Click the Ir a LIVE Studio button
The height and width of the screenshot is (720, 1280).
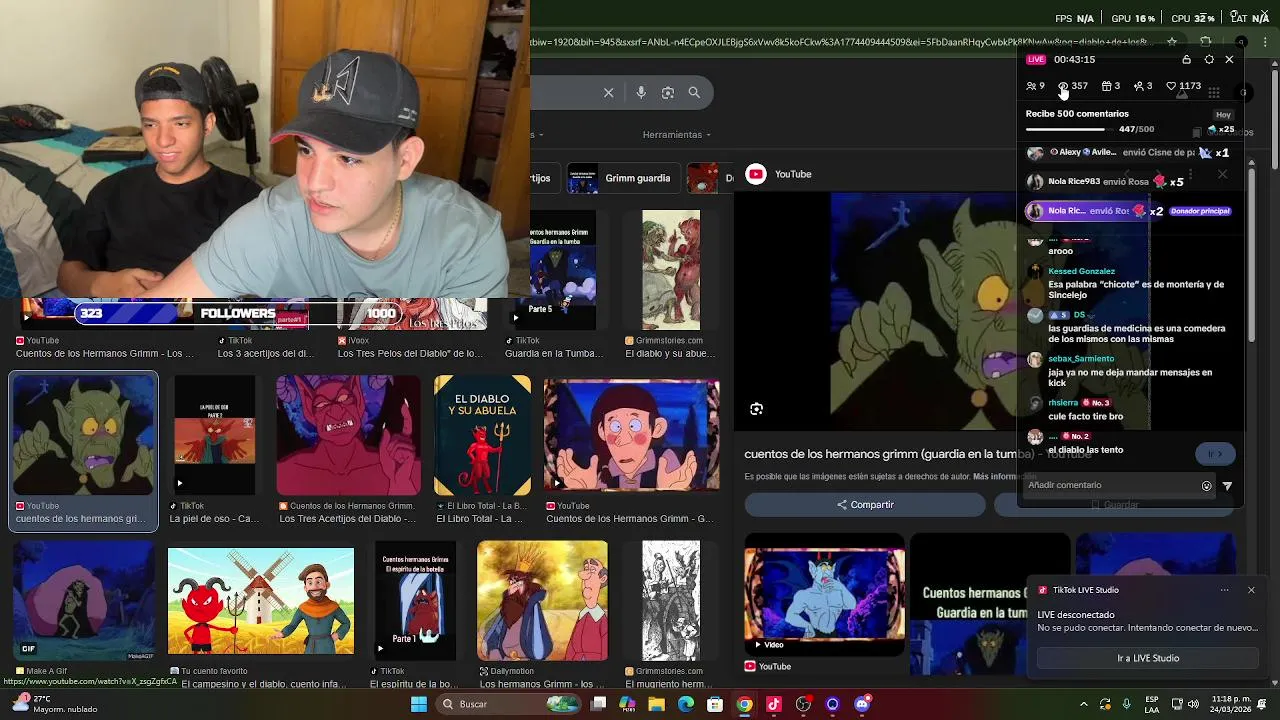pyautogui.click(x=1148, y=658)
